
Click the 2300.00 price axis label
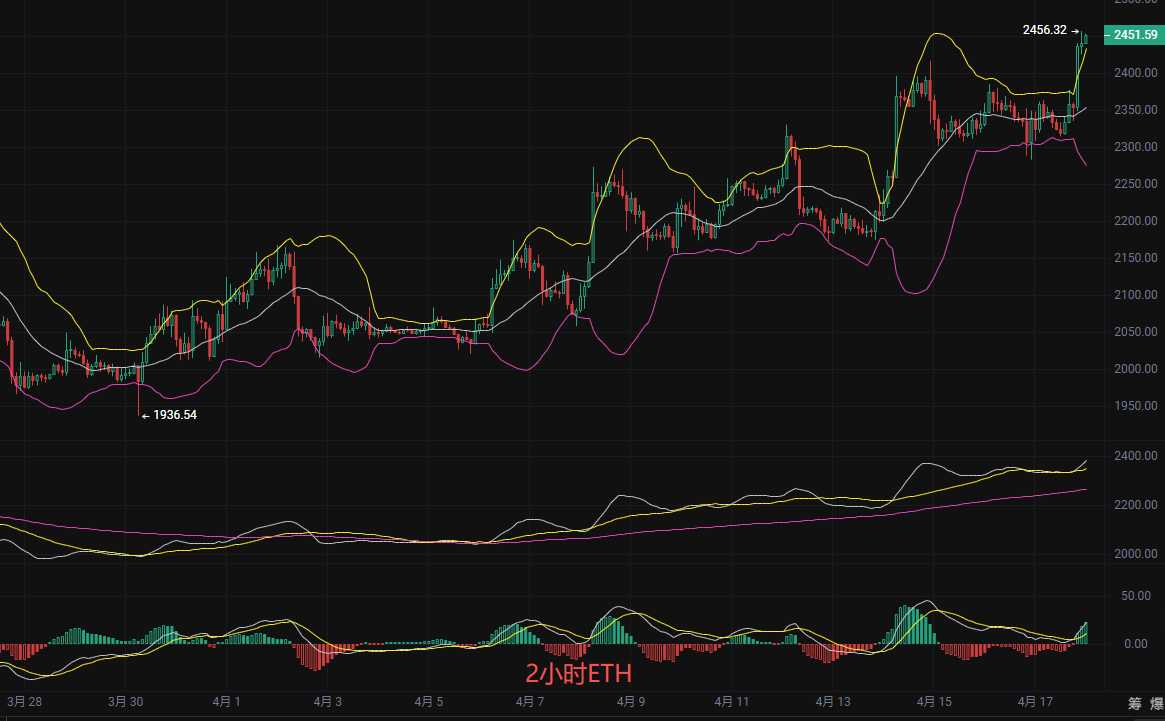point(1137,147)
